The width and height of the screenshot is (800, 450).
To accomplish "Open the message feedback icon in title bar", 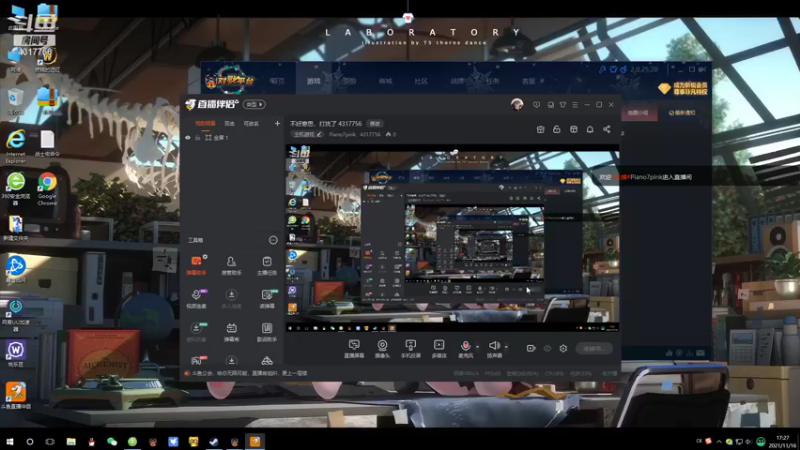I will pos(536,105).
